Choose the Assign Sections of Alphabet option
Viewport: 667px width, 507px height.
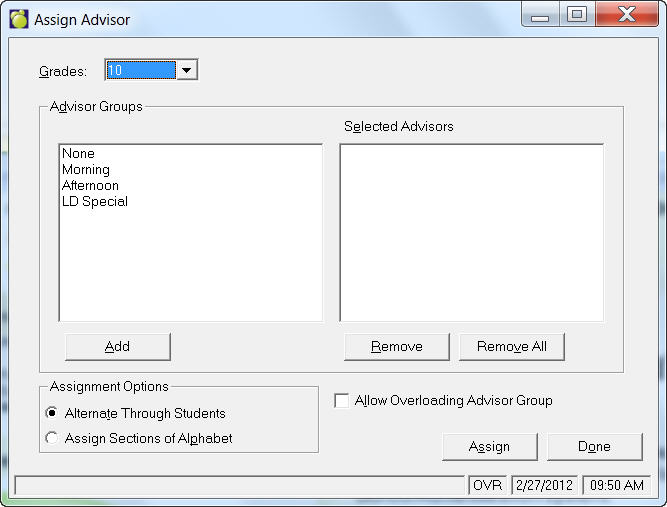coord(52,438)
